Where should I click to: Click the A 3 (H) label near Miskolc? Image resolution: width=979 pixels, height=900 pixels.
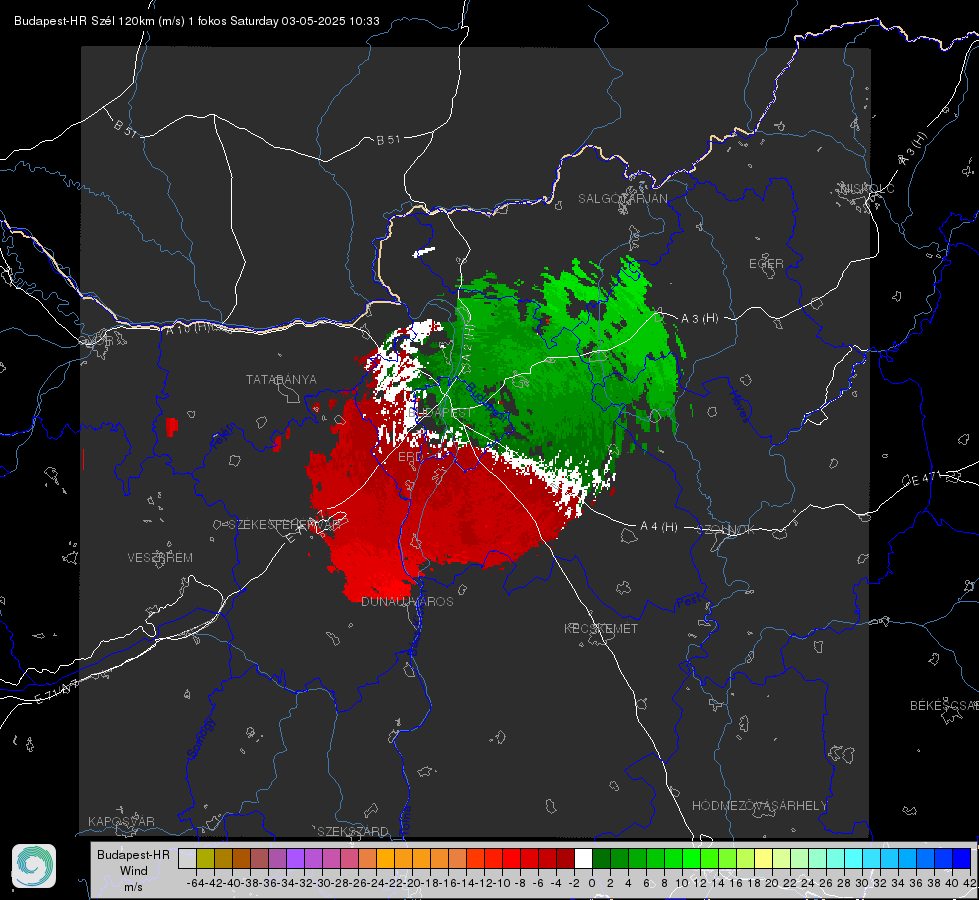click(x=913, y=149)
